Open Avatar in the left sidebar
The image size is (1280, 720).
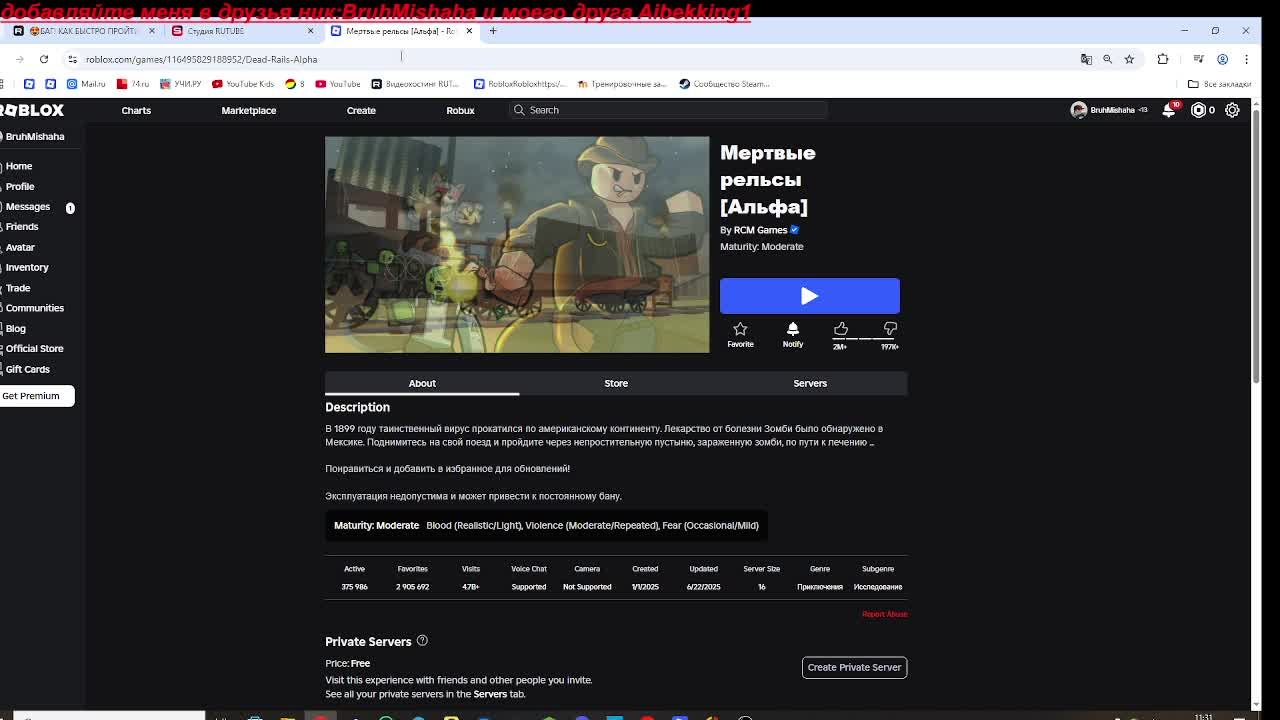click(20, 247)
